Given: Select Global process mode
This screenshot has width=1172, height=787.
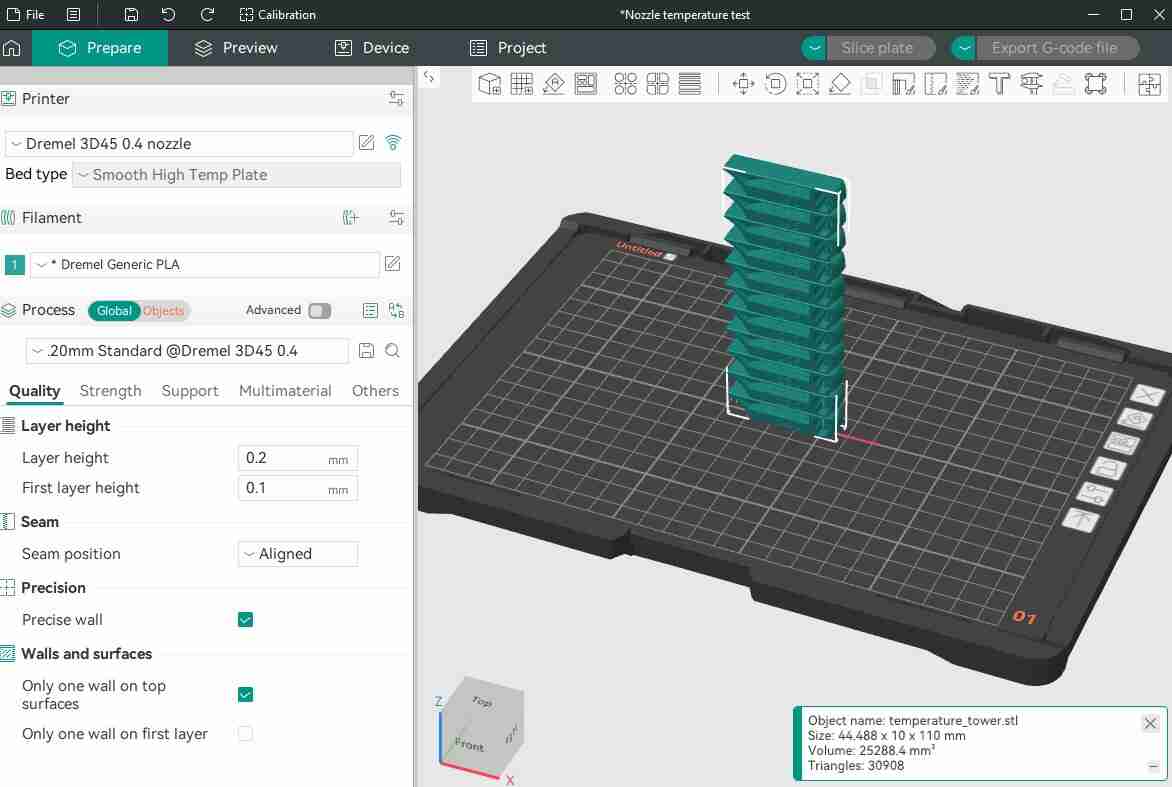Looking at the screenshot, I should click(114, 311).
